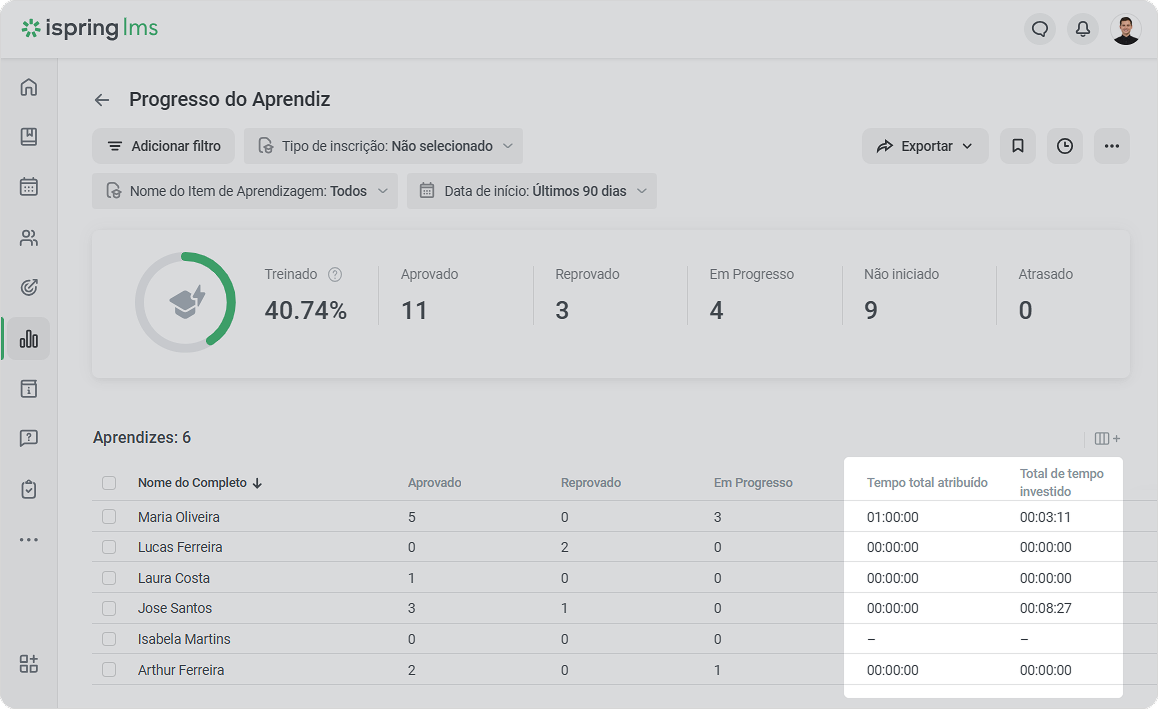The width and height of the screenshot is (1158, 709).
Task: Go back using the arrow button
Action: [102, 100]
